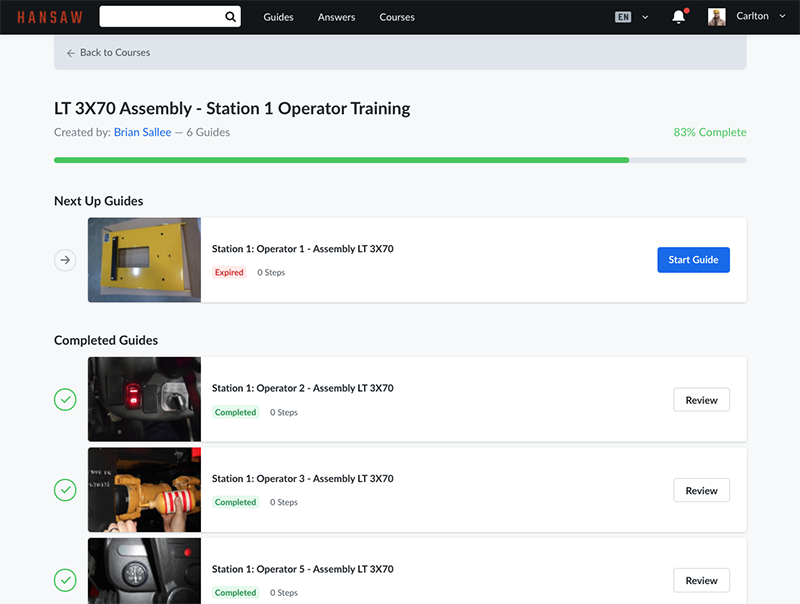Viewport: 800px width, 604px height.
Task: Click the back arrow in Back to Courses
Action: pos(71,53)
